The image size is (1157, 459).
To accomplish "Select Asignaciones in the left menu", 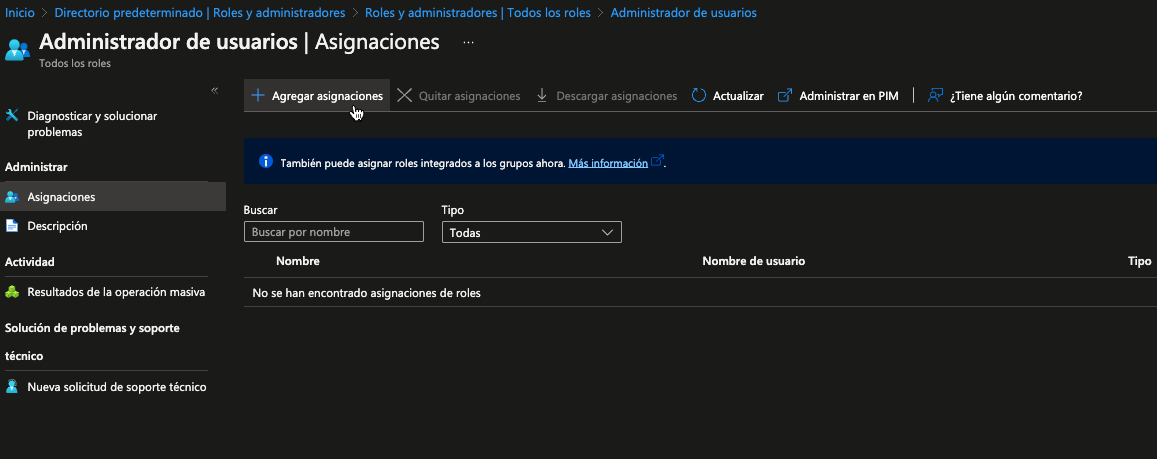I will point(61,197).
